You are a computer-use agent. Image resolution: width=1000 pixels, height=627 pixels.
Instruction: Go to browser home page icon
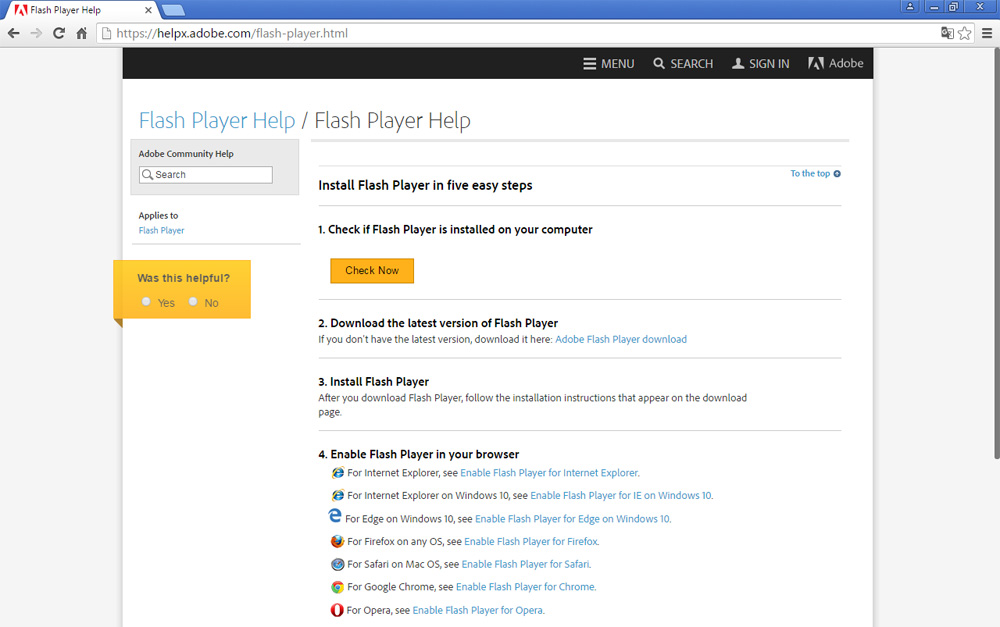coord(82,33)
